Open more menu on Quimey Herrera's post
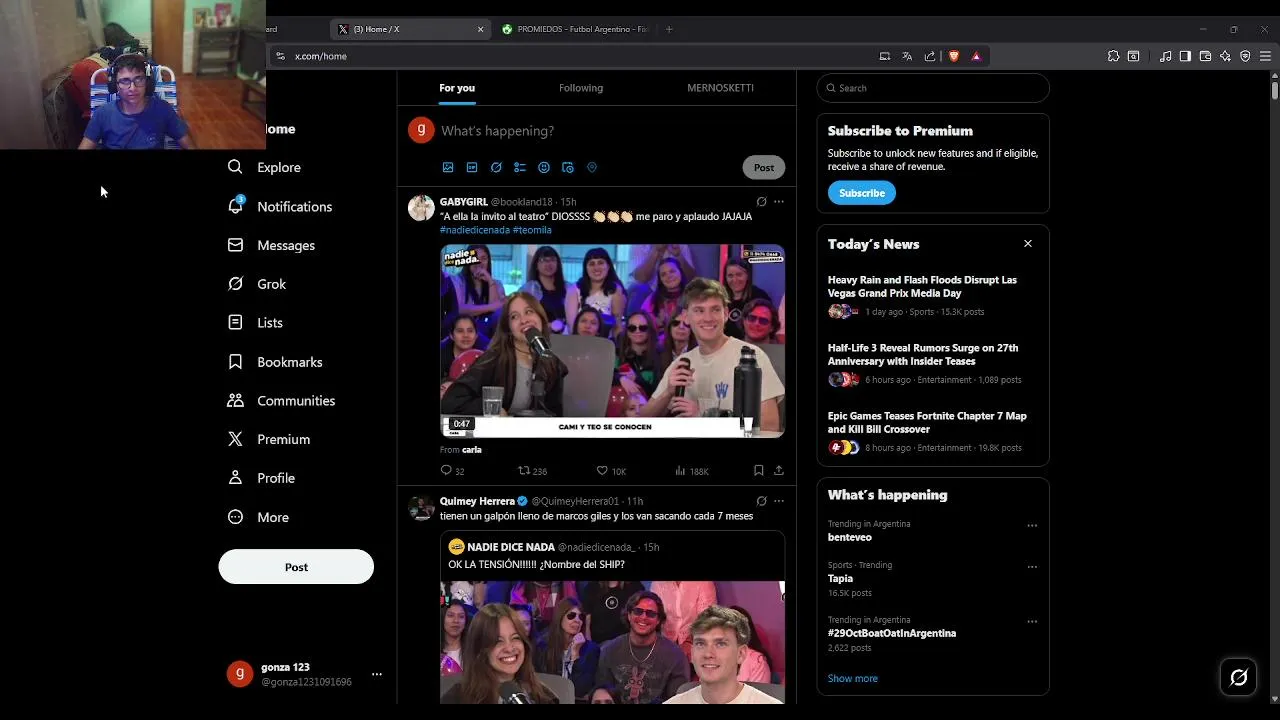This screenshot has width=1280, height=720. click(x=779, y=501)
